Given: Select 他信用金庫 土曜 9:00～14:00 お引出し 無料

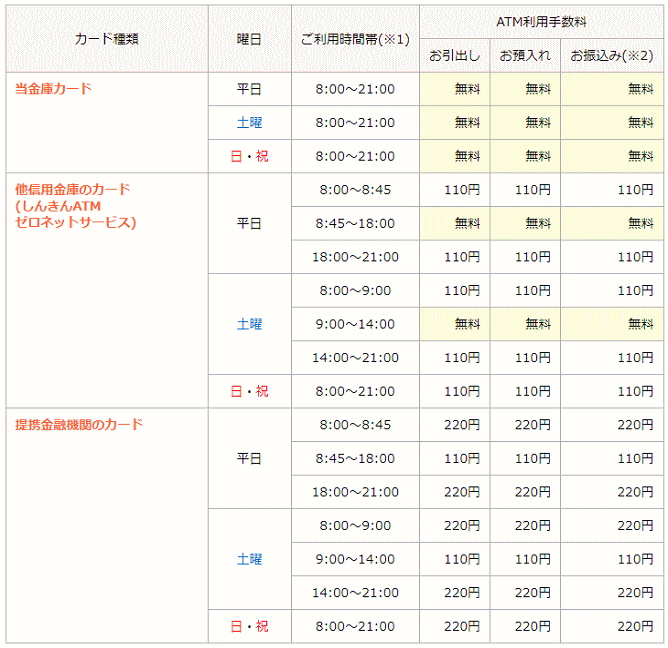Looking at the screenshot, I should 455,324.
